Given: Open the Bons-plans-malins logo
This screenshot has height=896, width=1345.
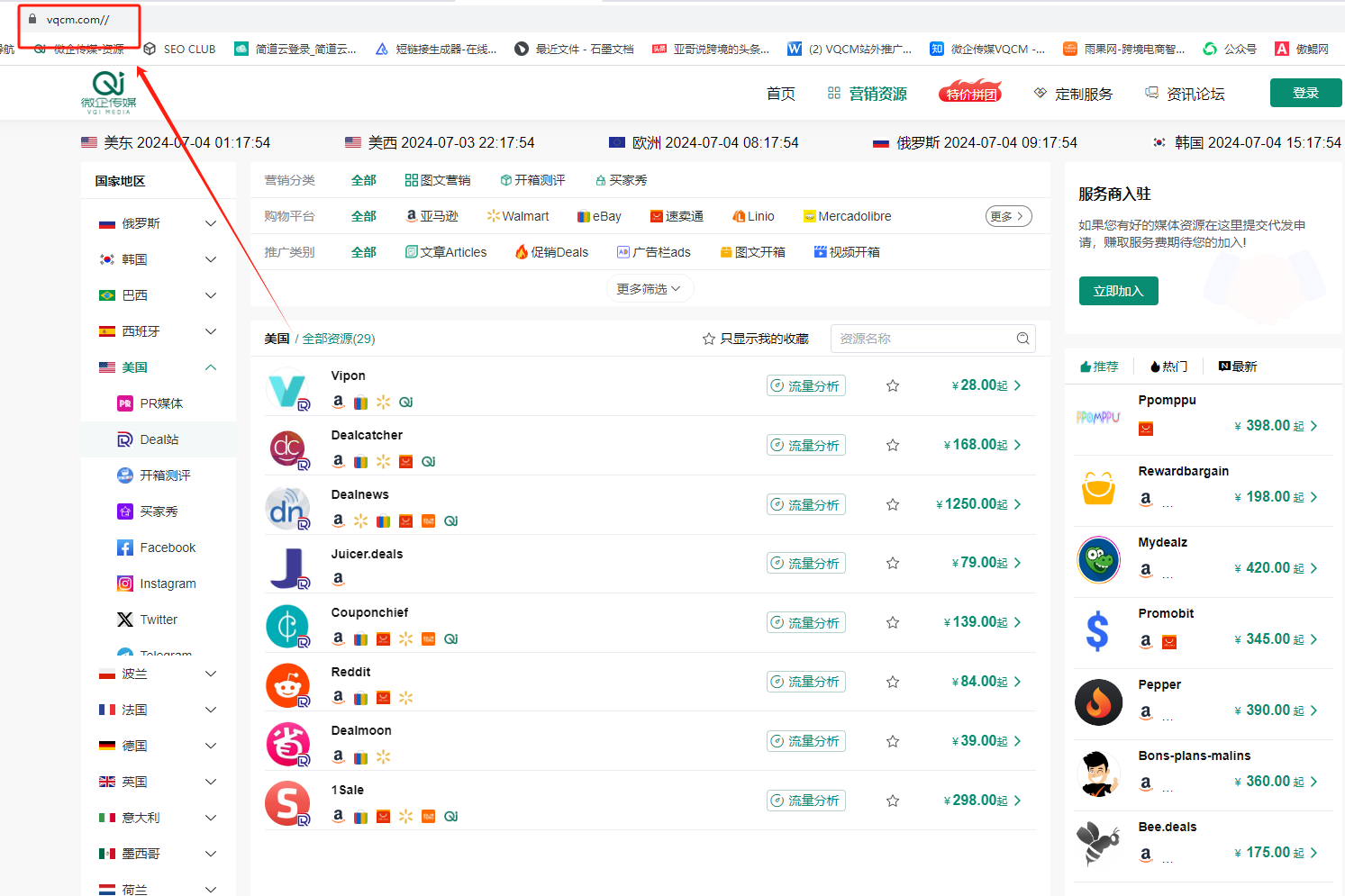Looking at the screenshot, I should tap(1098, 773).
